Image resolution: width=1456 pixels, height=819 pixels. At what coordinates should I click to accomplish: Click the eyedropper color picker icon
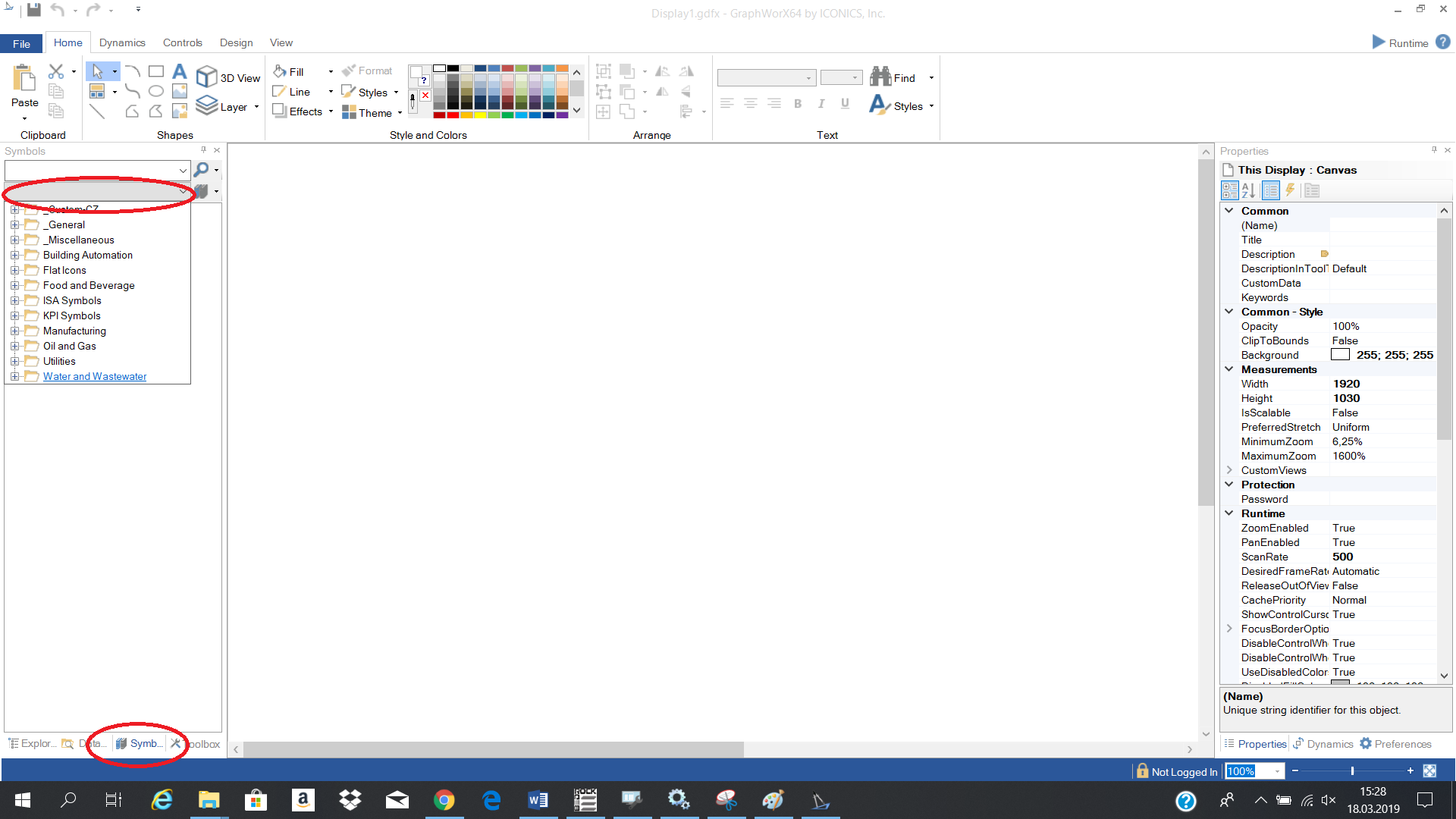coord(413,101)
